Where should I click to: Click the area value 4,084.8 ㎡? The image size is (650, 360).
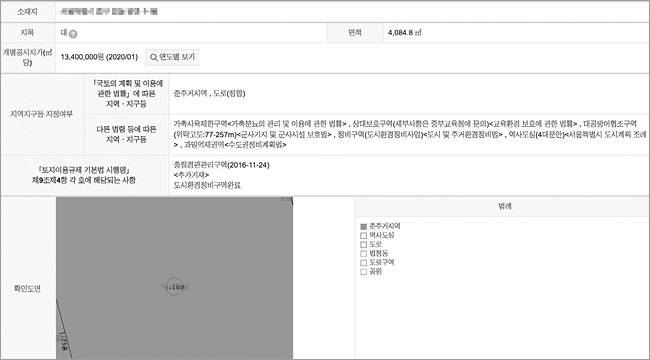tap(405, 33)
